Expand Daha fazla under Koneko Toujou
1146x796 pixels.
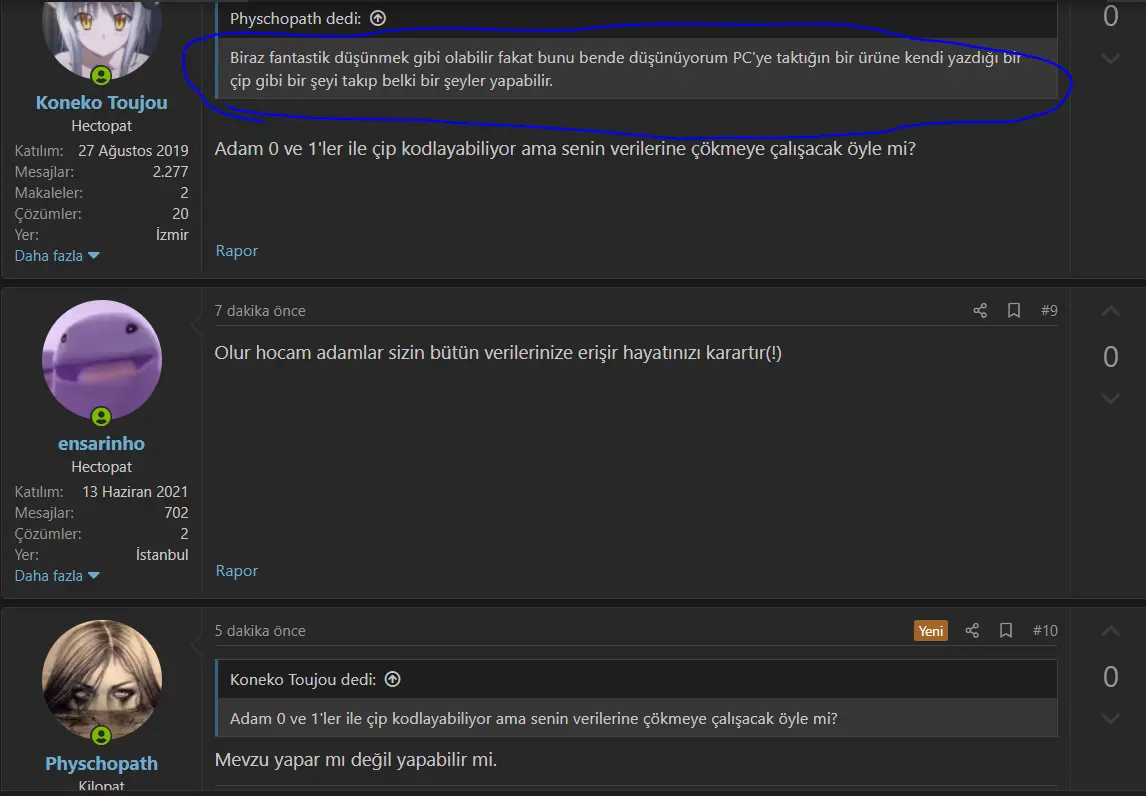click(x=57, y=256)
